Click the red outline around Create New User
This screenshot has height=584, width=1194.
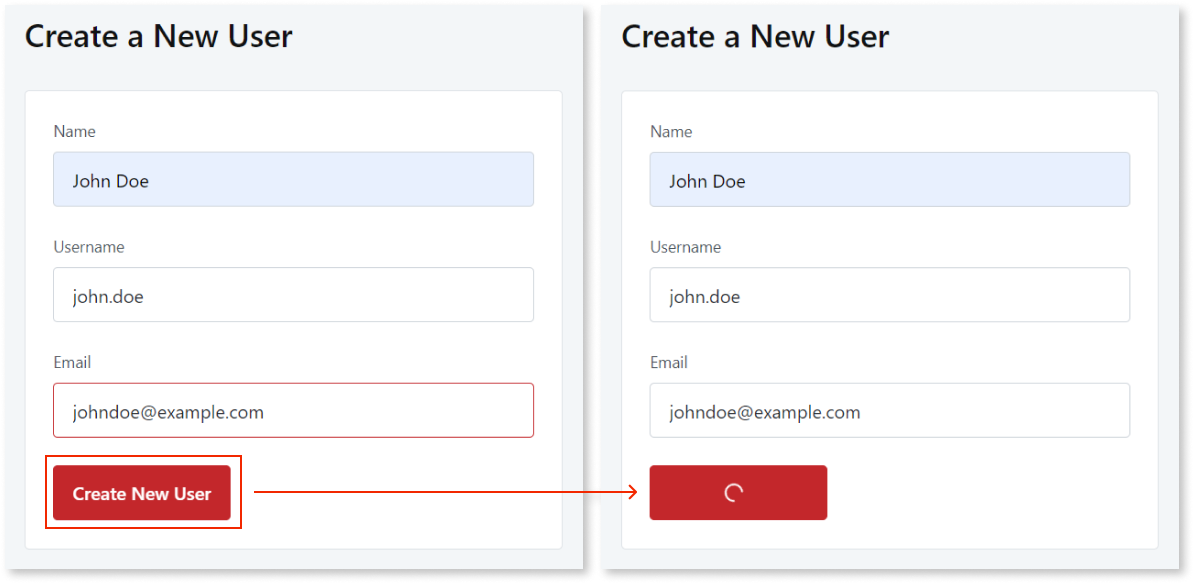click(143, 460)
